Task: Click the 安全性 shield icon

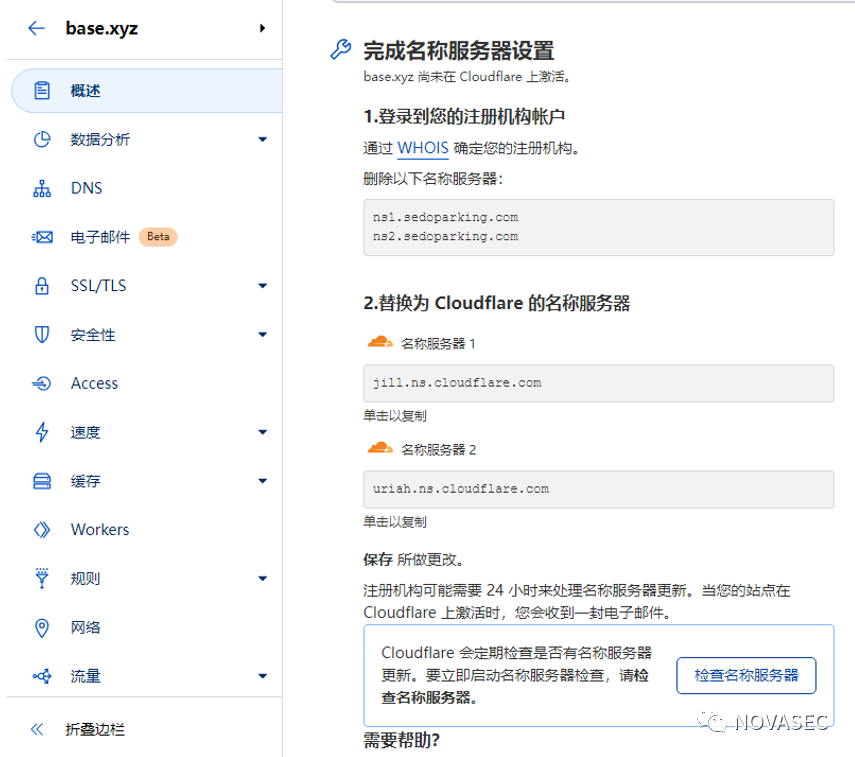Action: [x=42, y=334]
